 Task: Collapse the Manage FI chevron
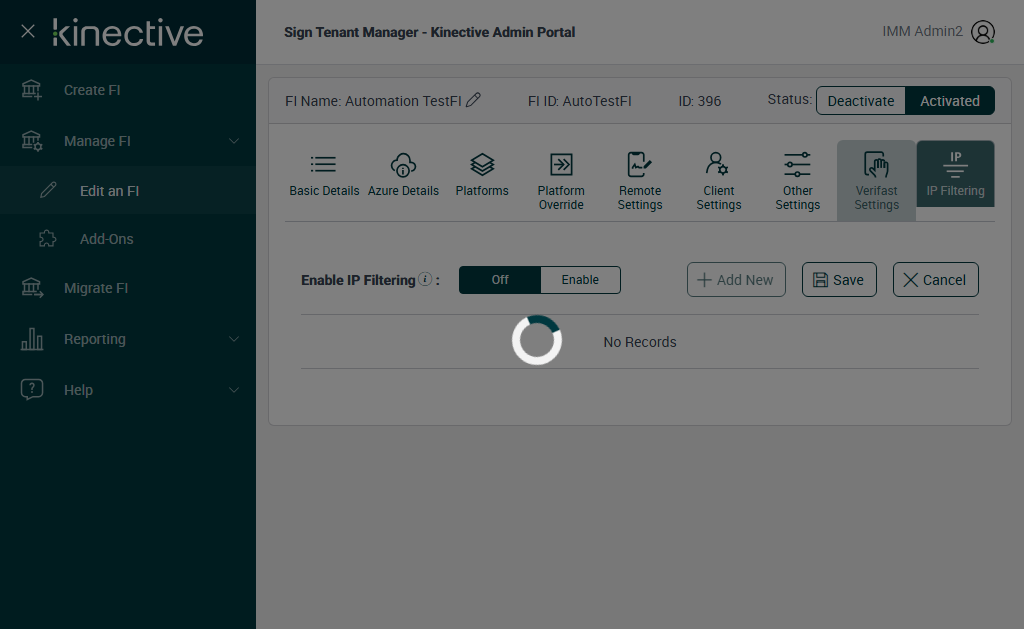point(234,141)
